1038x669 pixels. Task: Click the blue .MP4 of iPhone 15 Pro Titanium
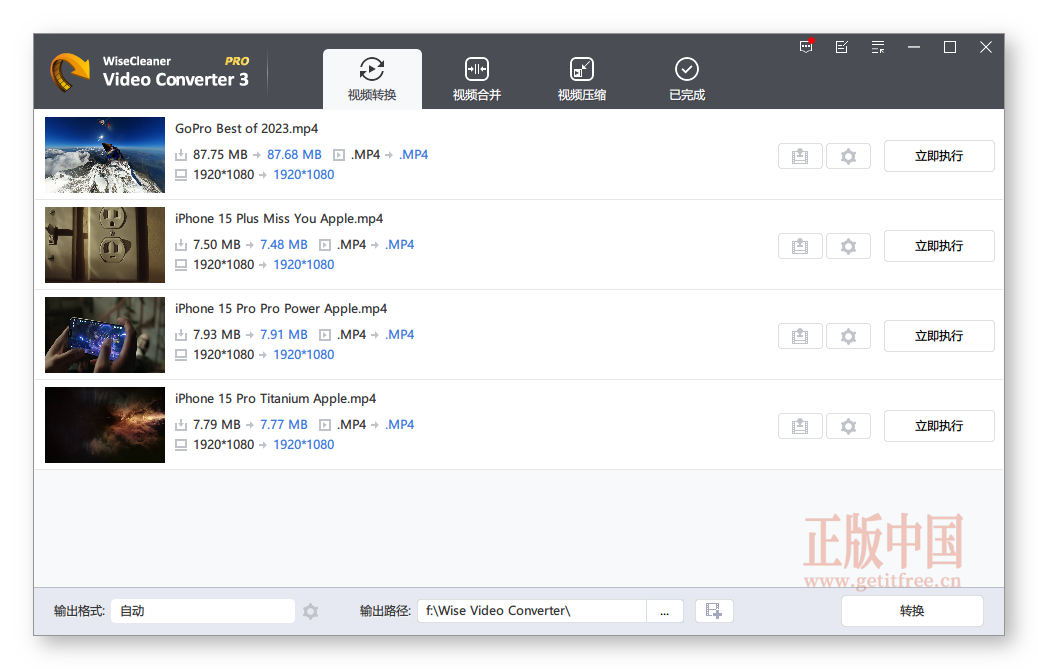point(400,425)
